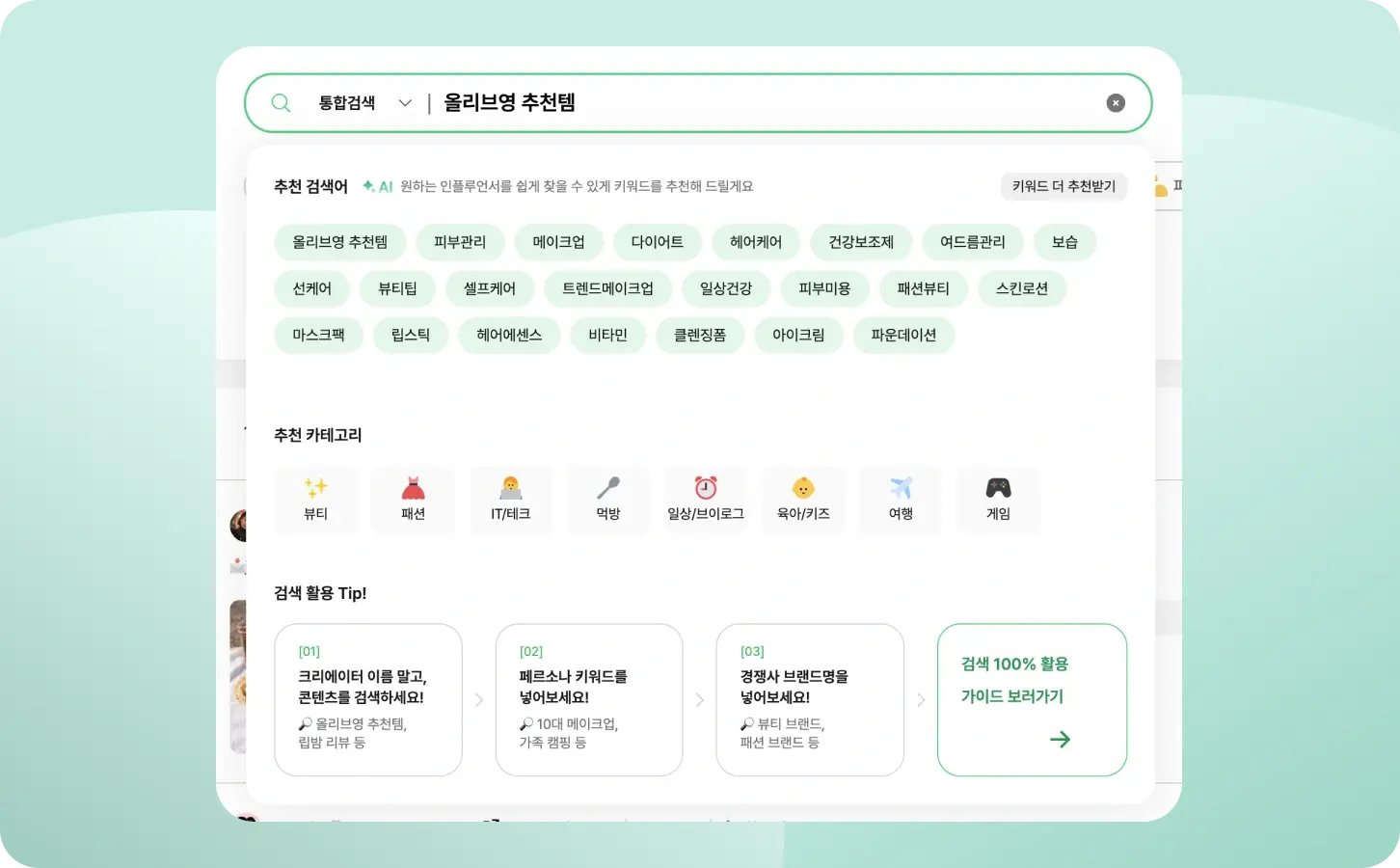Image resolution: width=1400 pixels, height=868 pixels.
Task: Select the 마스크팩 keyword chip
Action: [x=319, y=335]
